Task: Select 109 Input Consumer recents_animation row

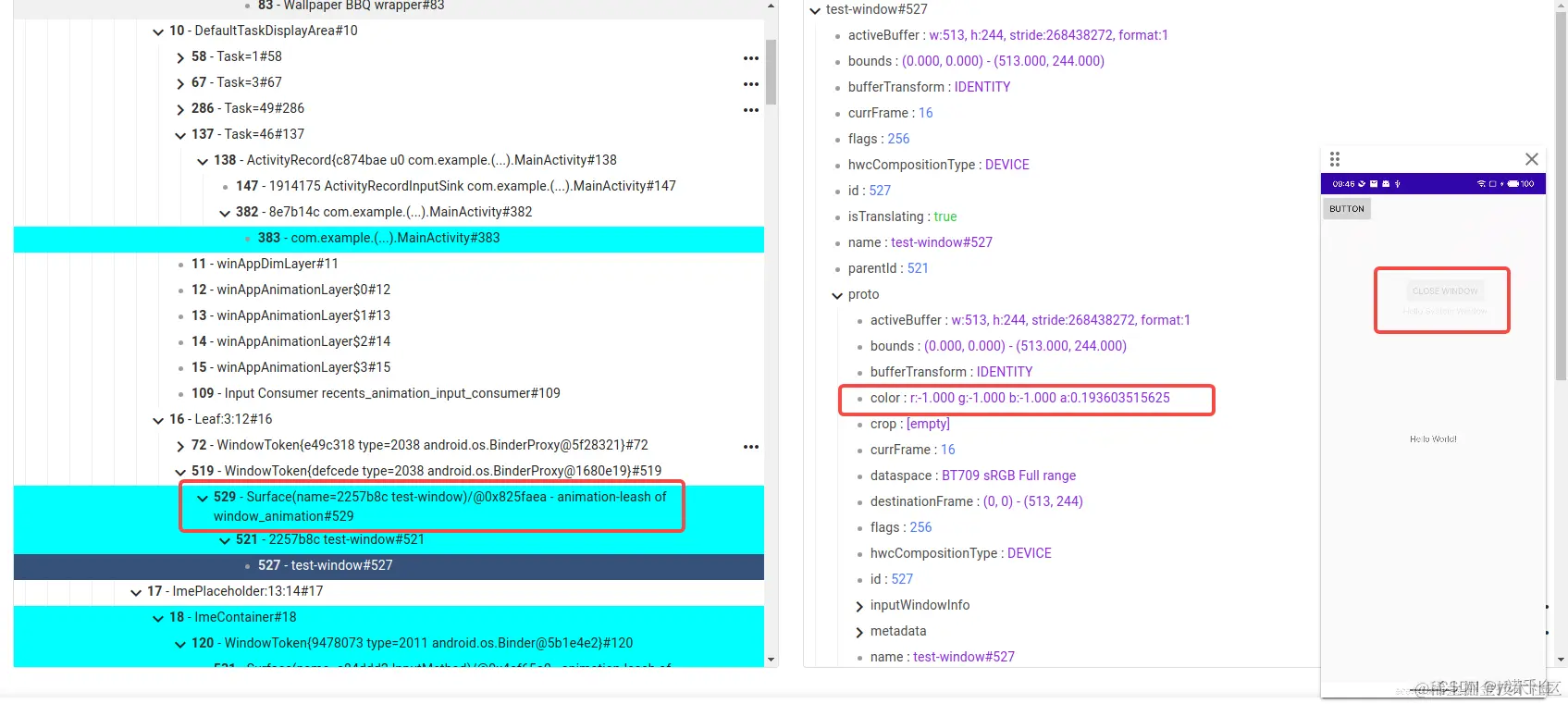Action: [389, 393]
